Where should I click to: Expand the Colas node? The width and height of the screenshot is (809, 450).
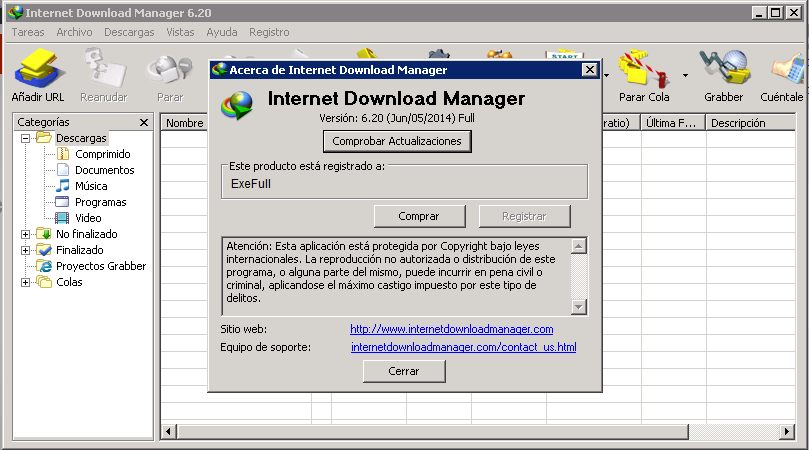(25, 282)
